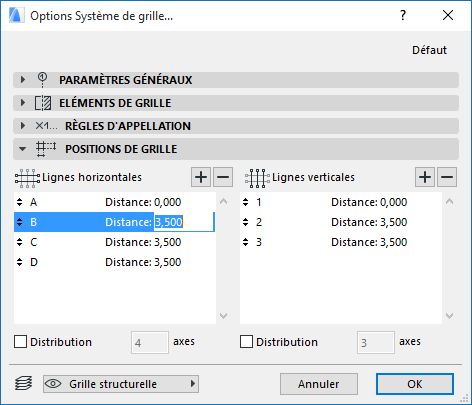
Task: Click the reorder handle of row B
Action: coord(20,222)
